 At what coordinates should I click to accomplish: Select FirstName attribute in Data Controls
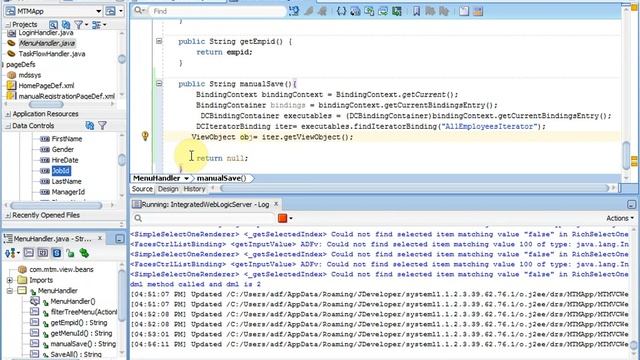coord(67,139)
